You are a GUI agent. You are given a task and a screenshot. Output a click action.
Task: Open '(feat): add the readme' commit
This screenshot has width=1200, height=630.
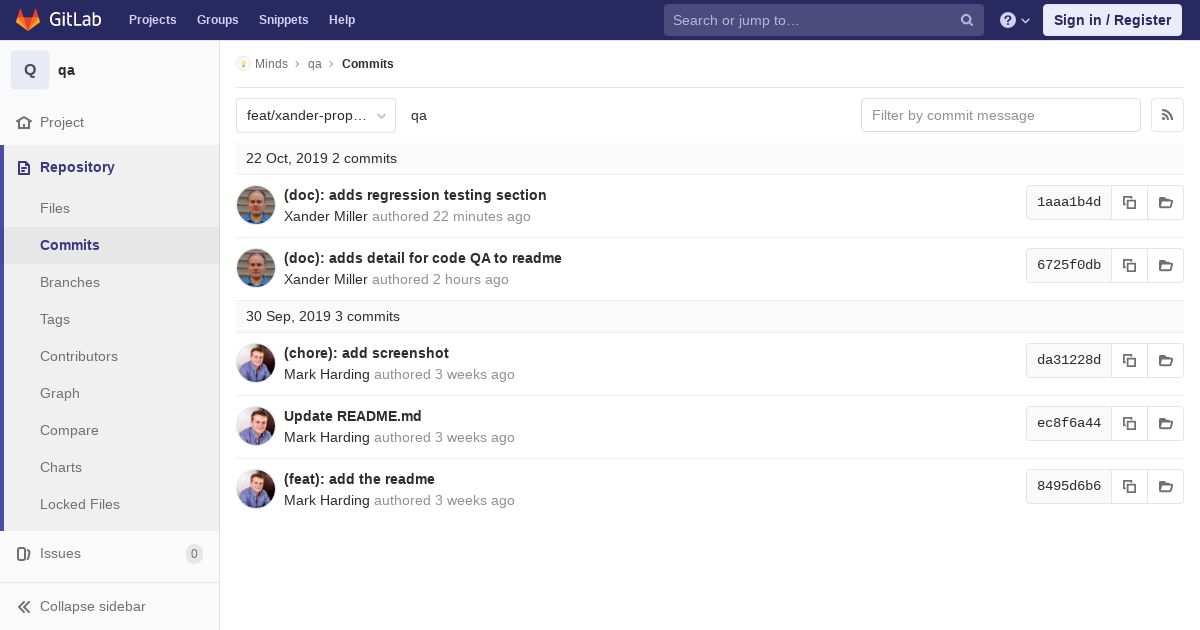(359, 479)
